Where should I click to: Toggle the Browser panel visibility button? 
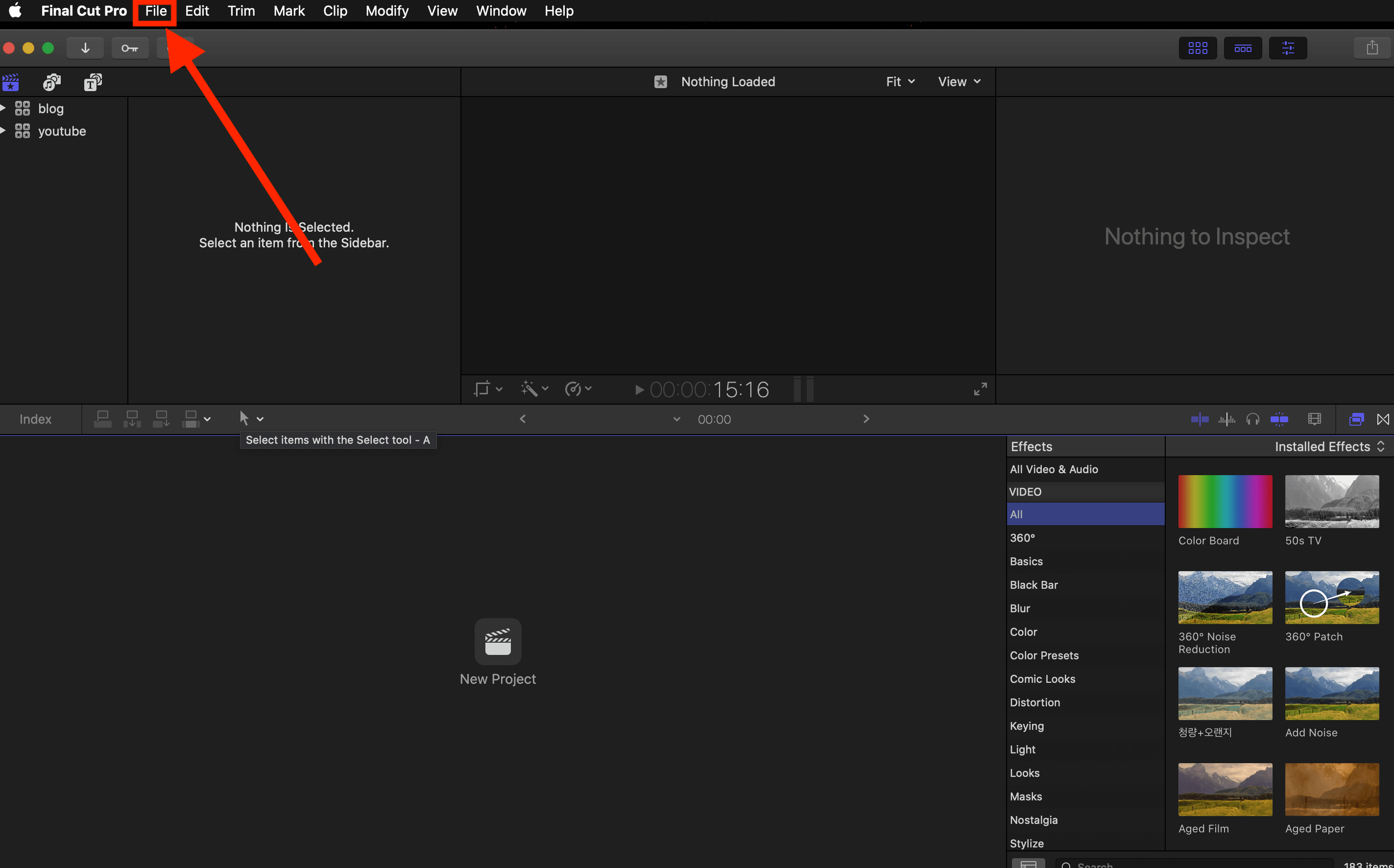(x=1198, y=48)
